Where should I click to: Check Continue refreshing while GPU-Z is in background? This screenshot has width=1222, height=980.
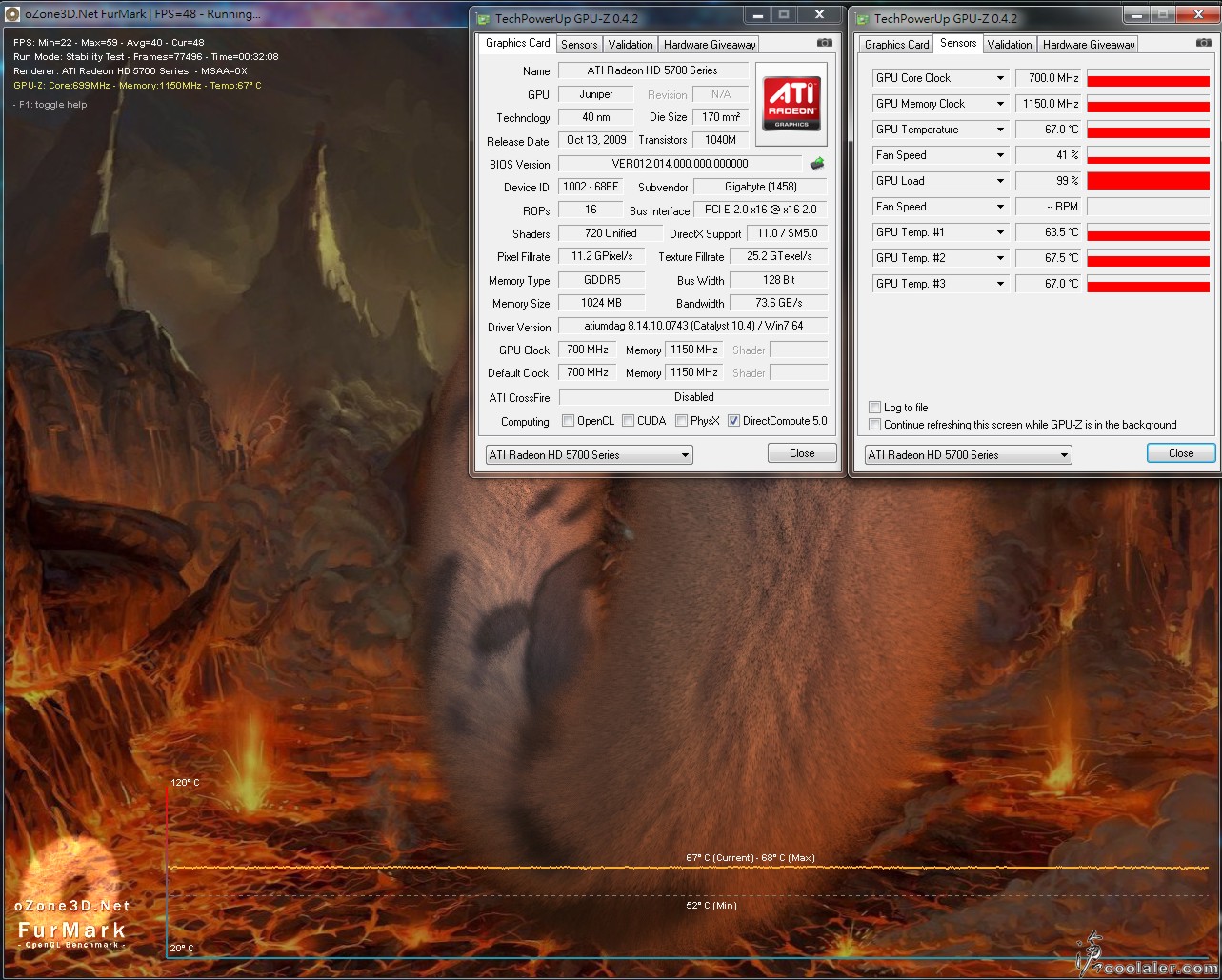point(874,425)
